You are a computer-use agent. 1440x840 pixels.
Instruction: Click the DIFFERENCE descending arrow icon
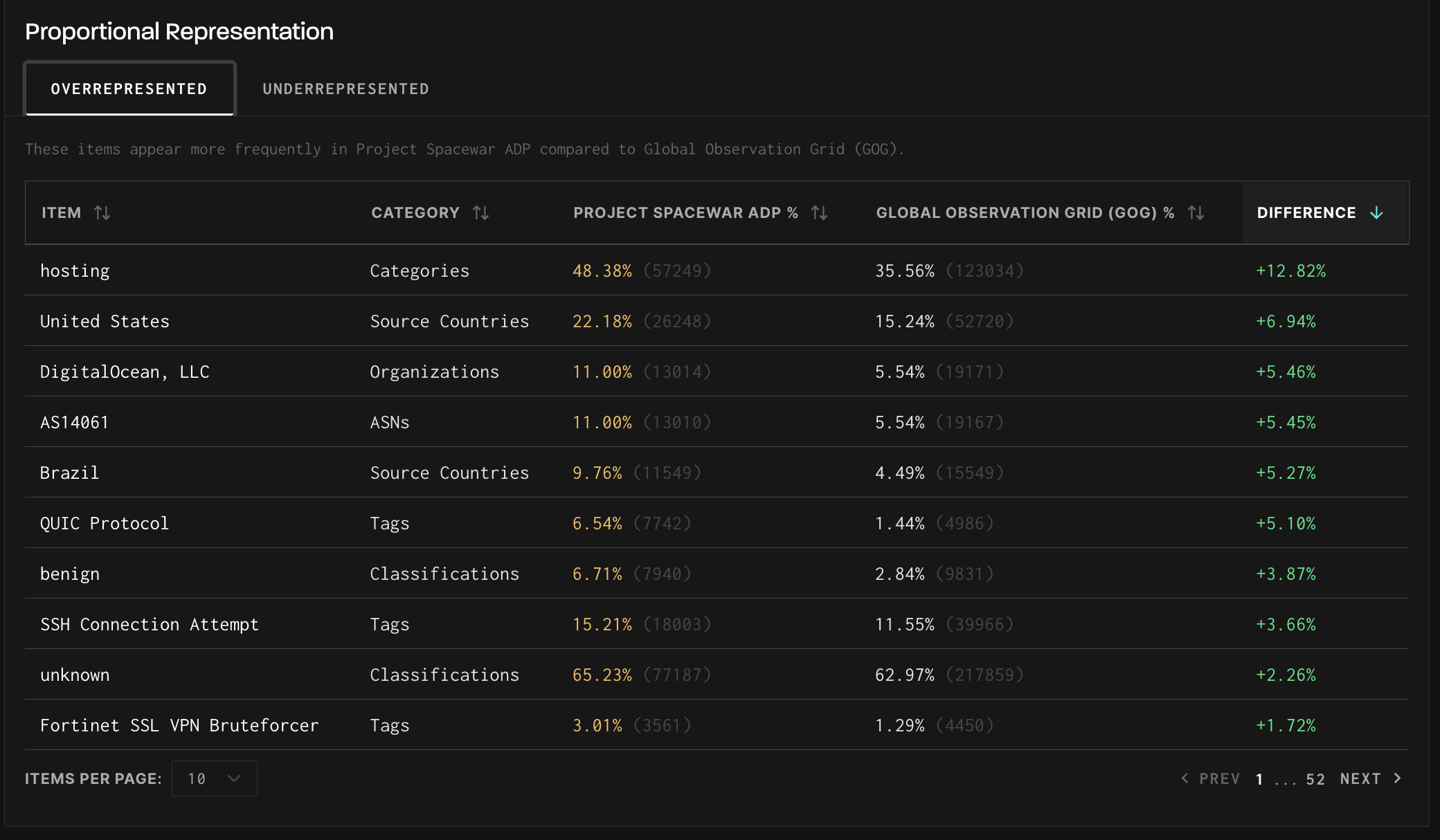click(1377, 212)
